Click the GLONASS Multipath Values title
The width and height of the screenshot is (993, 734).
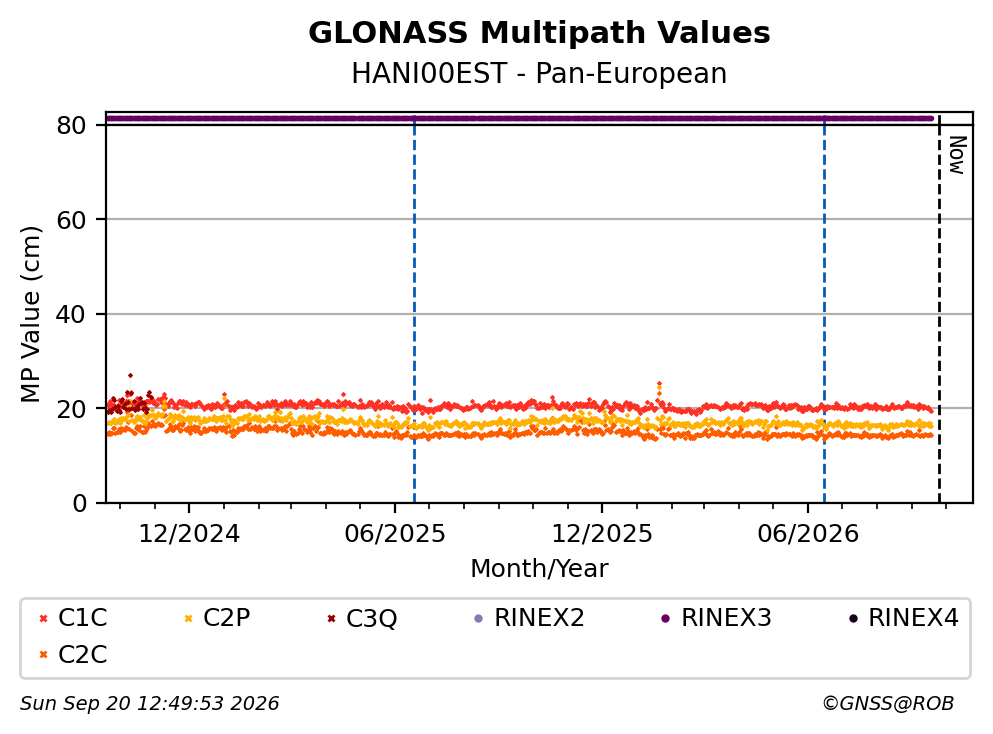pyautogui.click(x=539, y=33)
